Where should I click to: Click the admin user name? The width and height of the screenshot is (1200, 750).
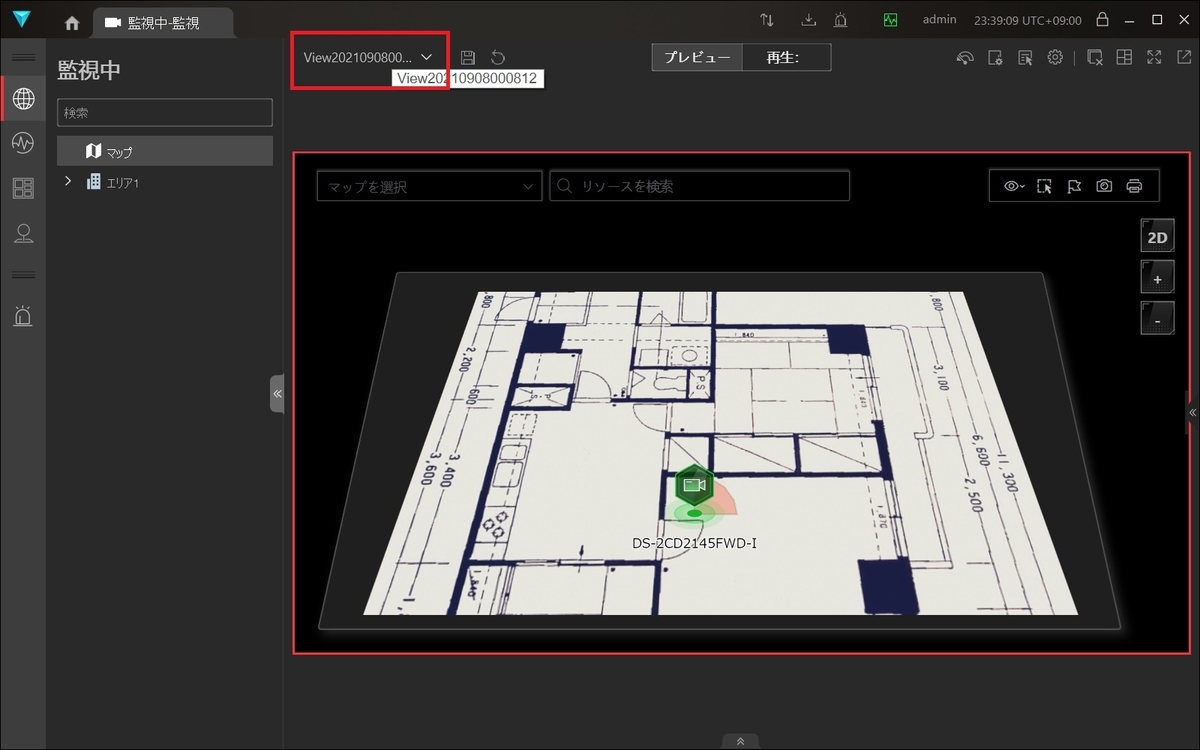(x=939, y=20)
